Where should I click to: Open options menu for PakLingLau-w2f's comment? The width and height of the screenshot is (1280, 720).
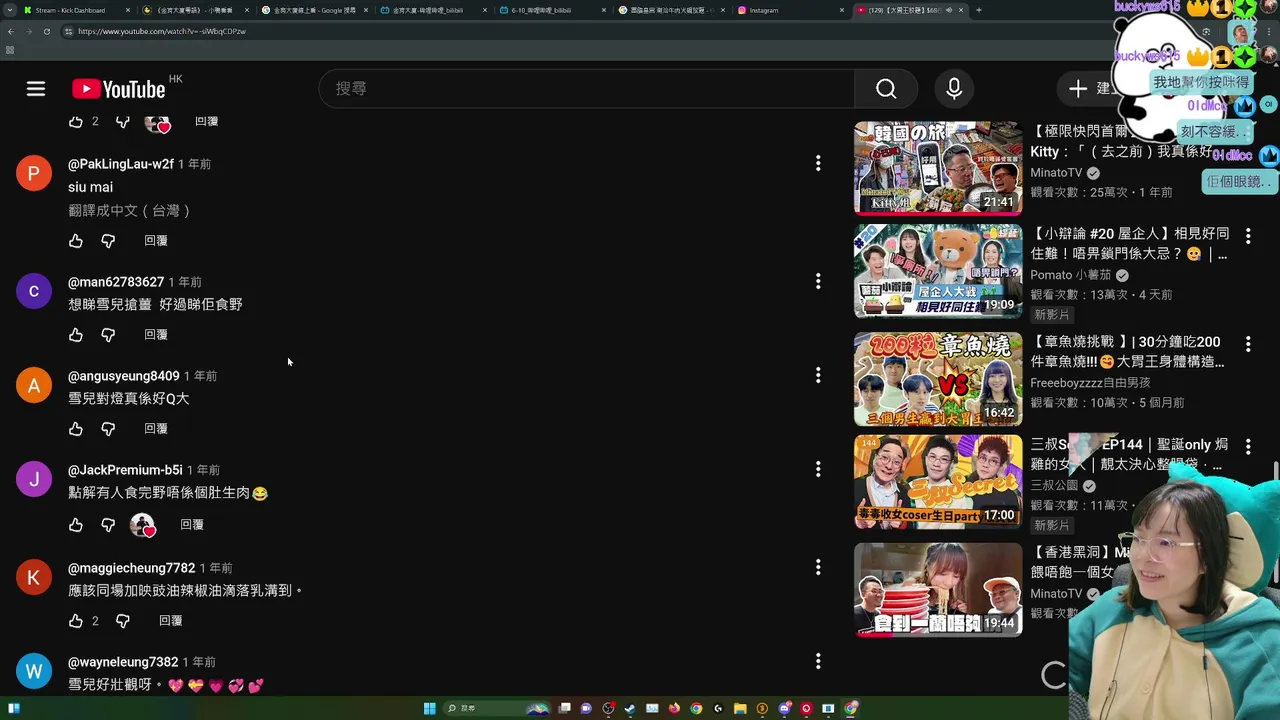pyautogui.click(x=818, y=163)
